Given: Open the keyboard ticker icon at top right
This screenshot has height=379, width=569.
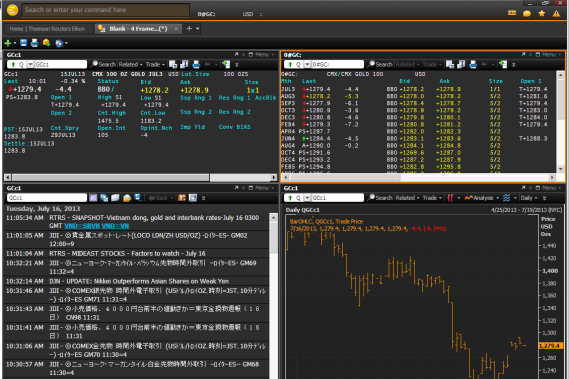Looking at the screenshot, I should pyautogui.click(x=512, y=13).
